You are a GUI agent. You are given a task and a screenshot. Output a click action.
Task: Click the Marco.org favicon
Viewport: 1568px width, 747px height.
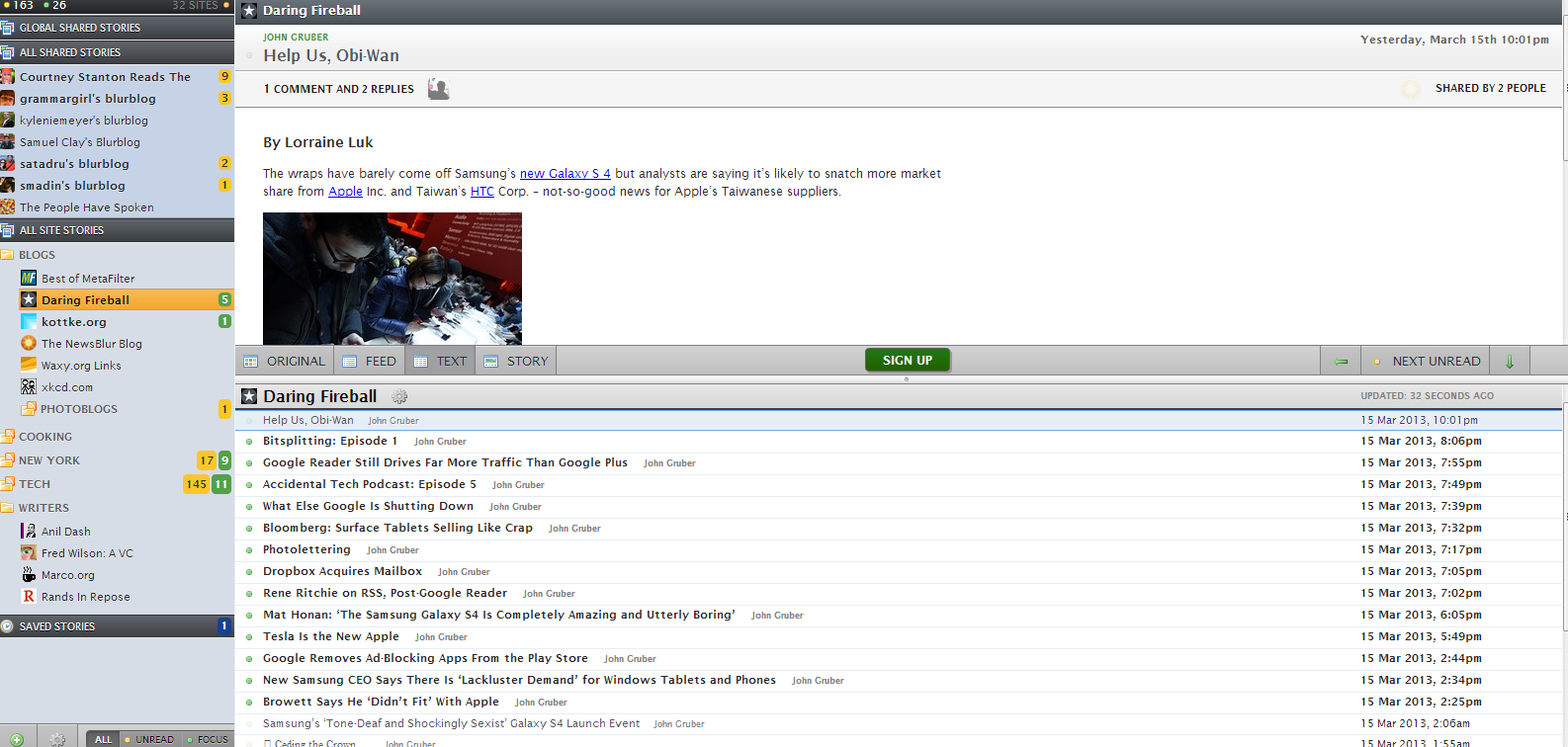pos(29,574)
